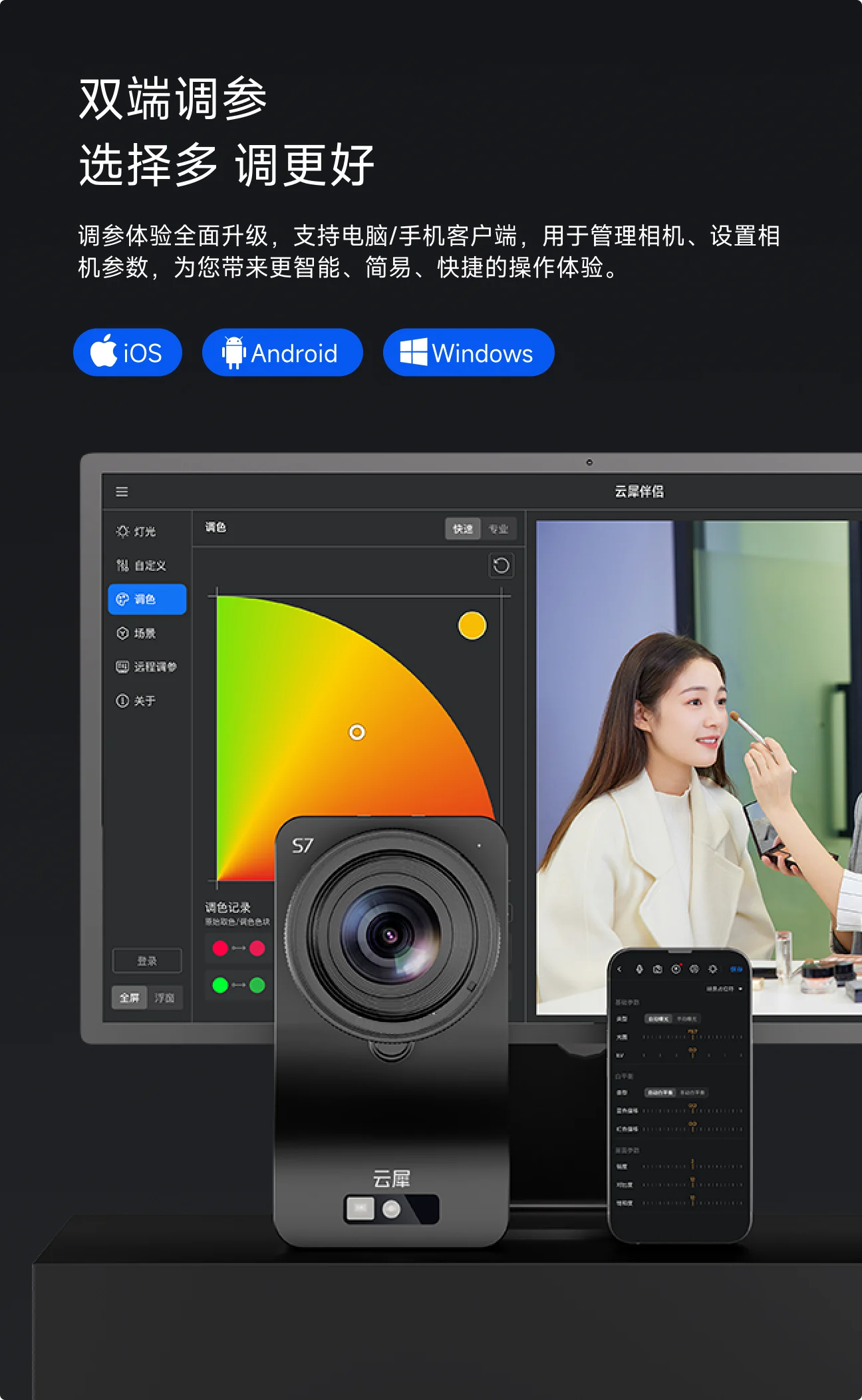Screen dimensions: 862x1400
Task: Go to 远程调参 remote tuning in the sidebar
Action: pos(146,667)
